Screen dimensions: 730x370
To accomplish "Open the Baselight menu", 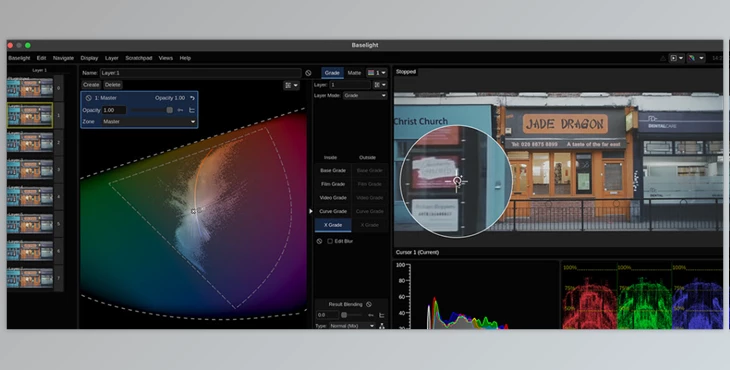I will [19, 58].
